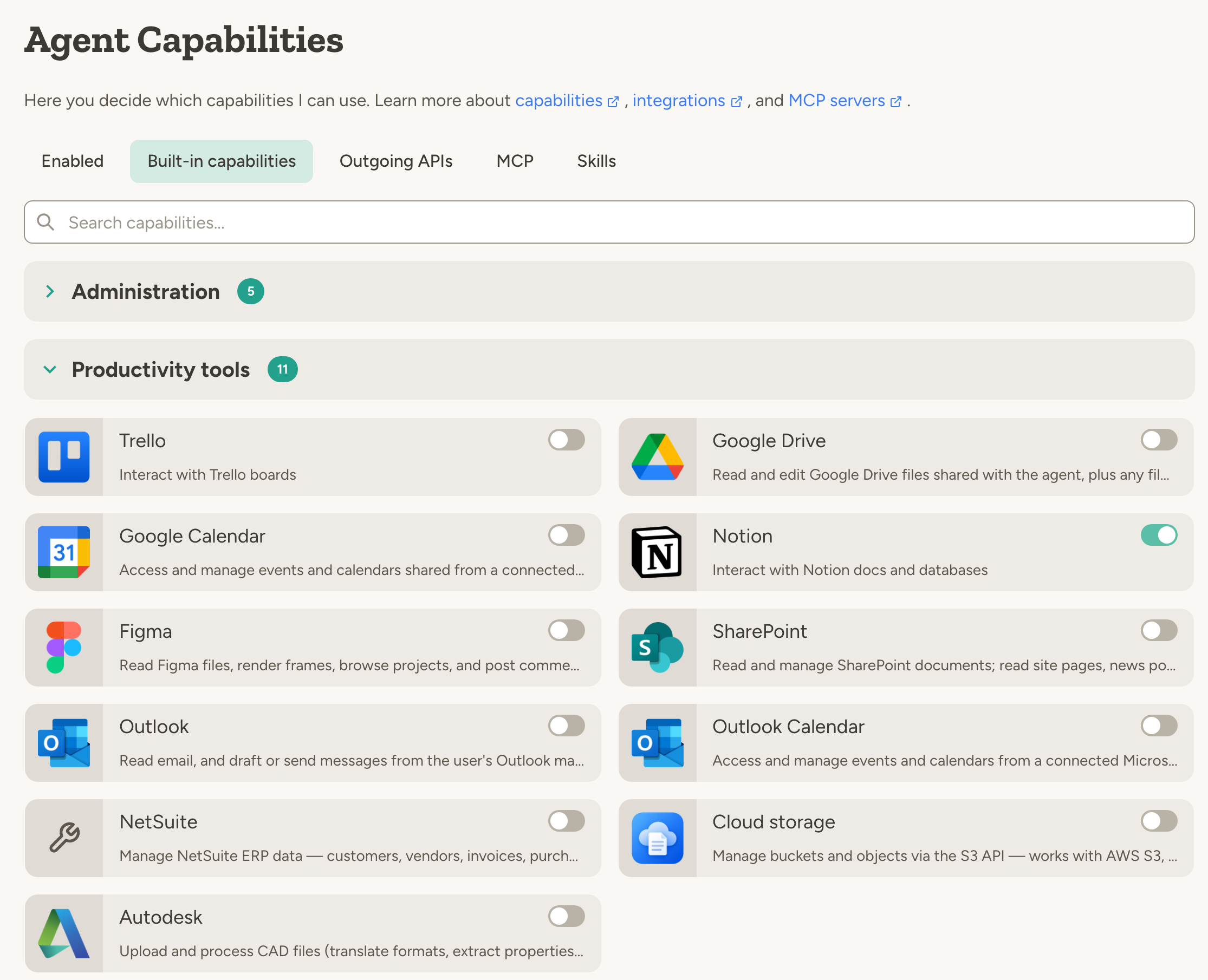Enable the Outlook Calendar toggle

pyautogui.click(x=1159, y=726)
